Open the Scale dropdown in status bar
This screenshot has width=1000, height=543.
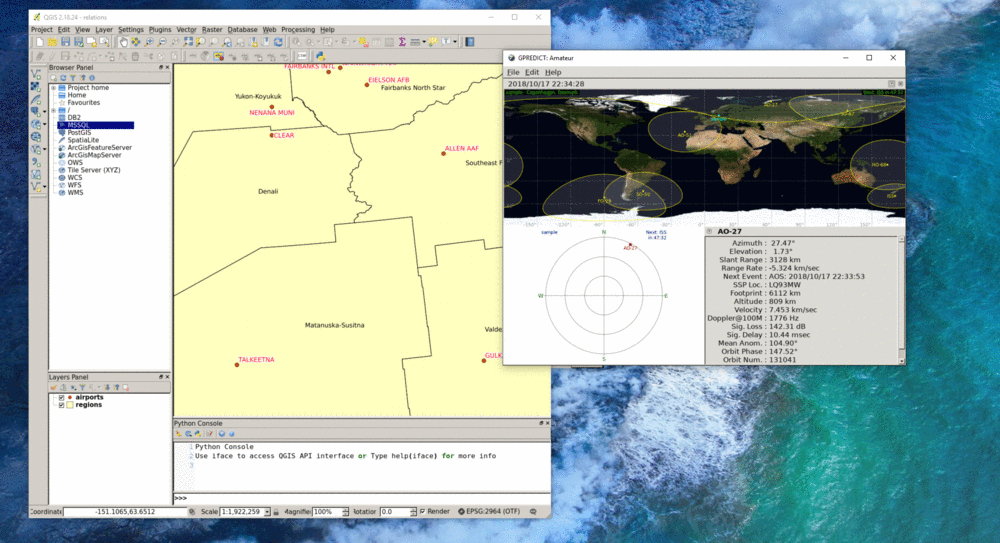pyautogui.click(x=267, y=511)
